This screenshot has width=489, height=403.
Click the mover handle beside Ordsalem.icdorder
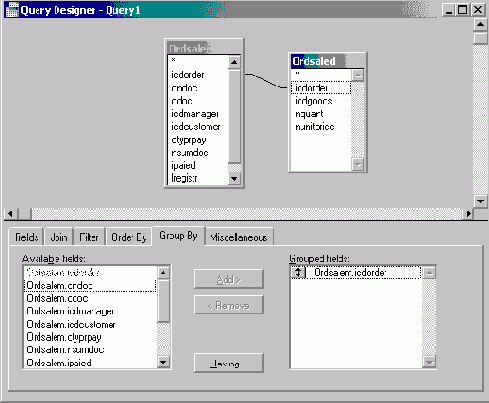[x=298, y=273]
